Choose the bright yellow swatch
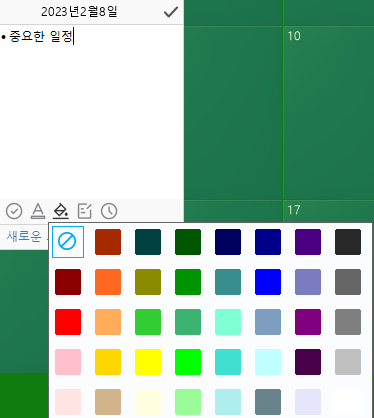 coord(148,362)
